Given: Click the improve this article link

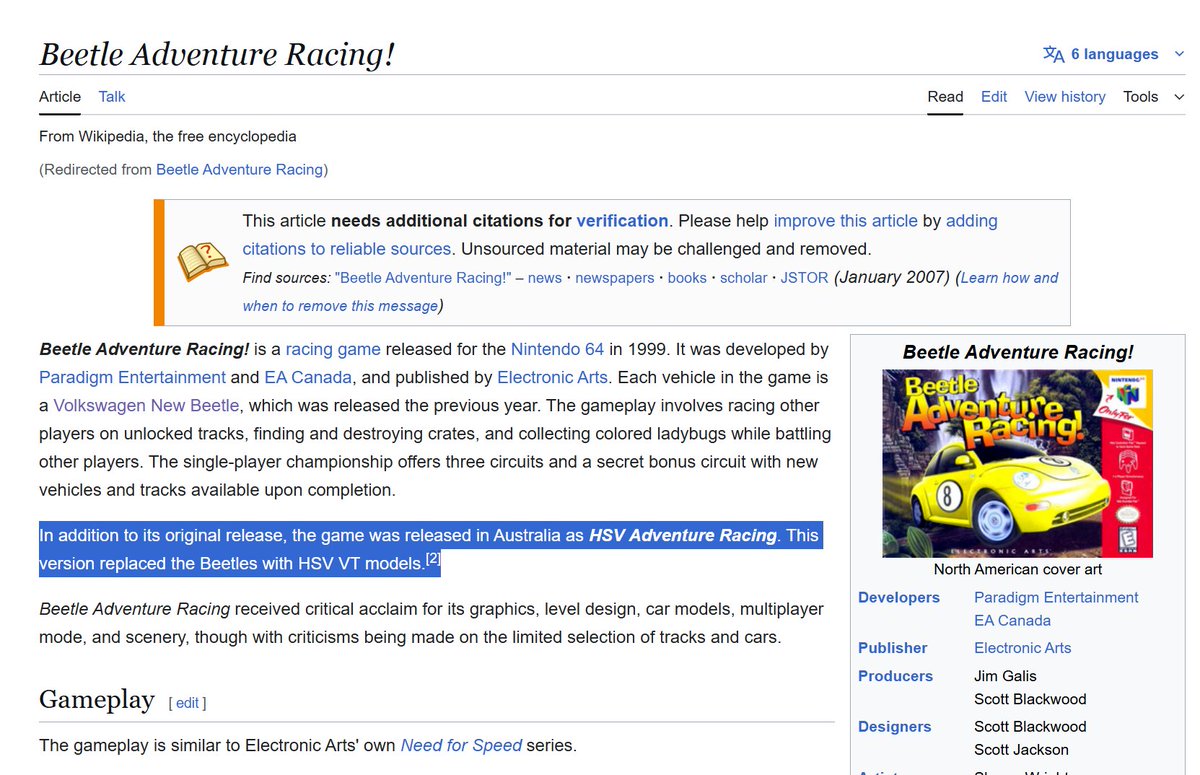Looking at the screenshot, I should (845, 221).
